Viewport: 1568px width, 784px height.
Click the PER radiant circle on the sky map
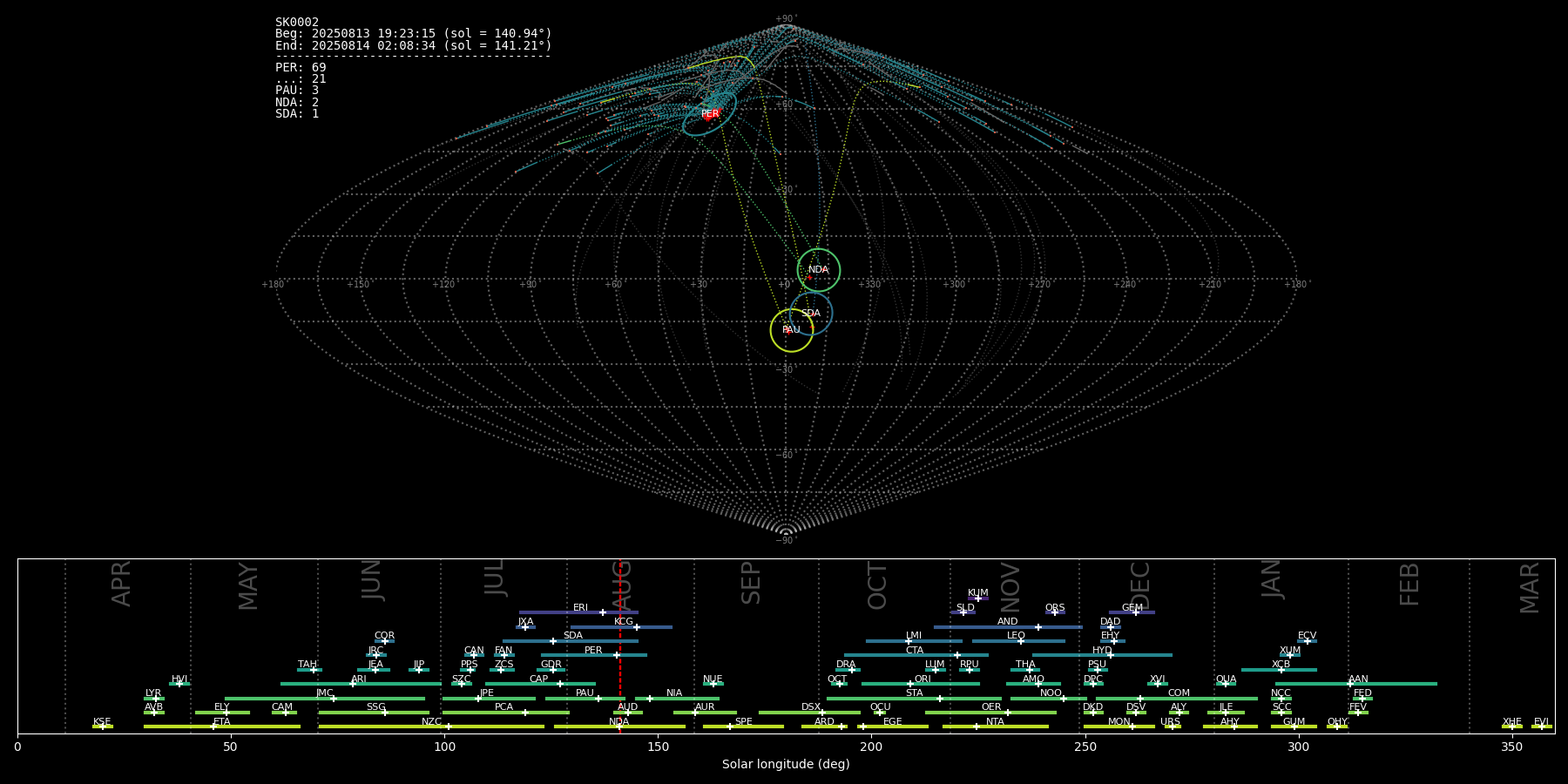click(x=710, y=114)
